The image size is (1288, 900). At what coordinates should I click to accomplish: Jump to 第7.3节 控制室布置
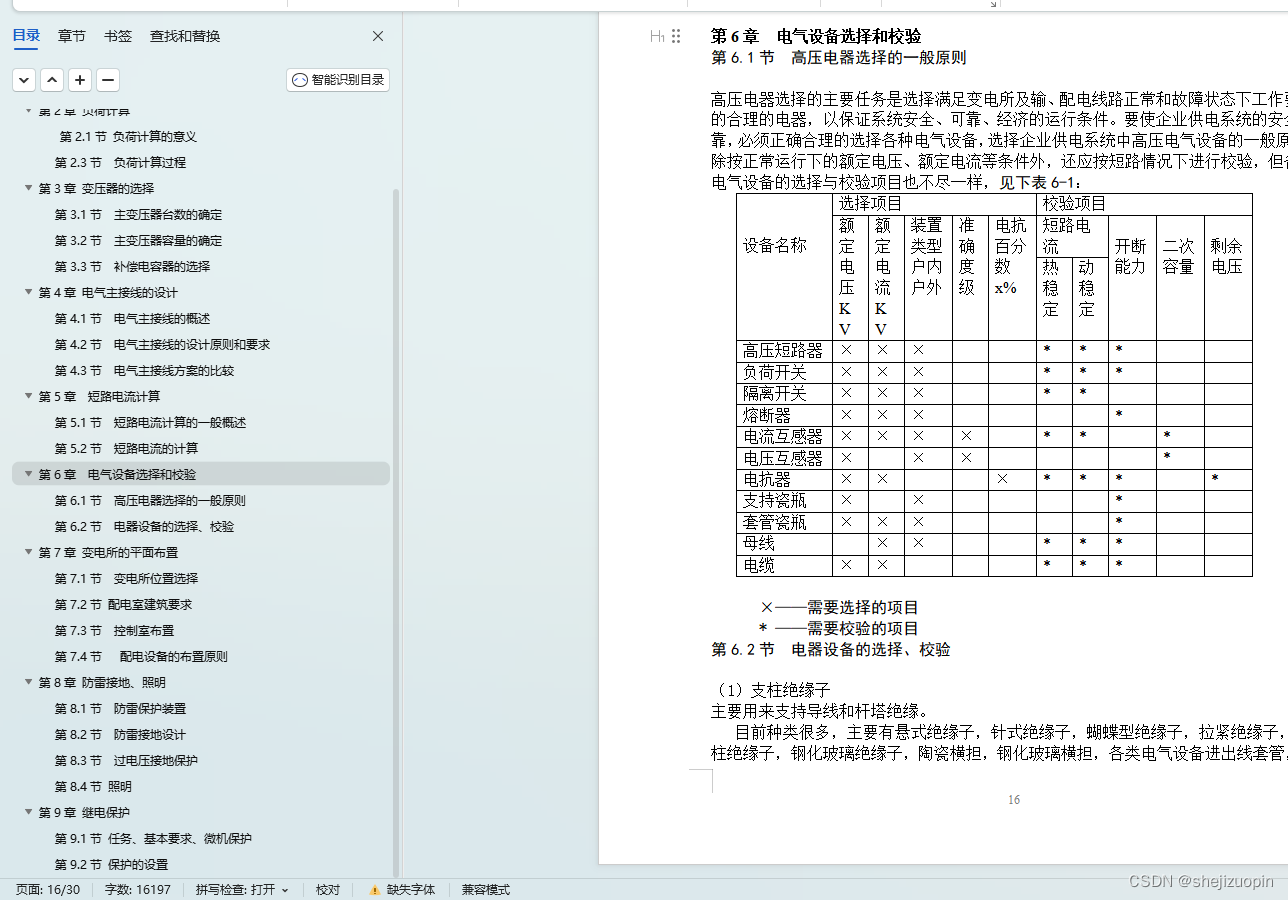click(114, 630)
